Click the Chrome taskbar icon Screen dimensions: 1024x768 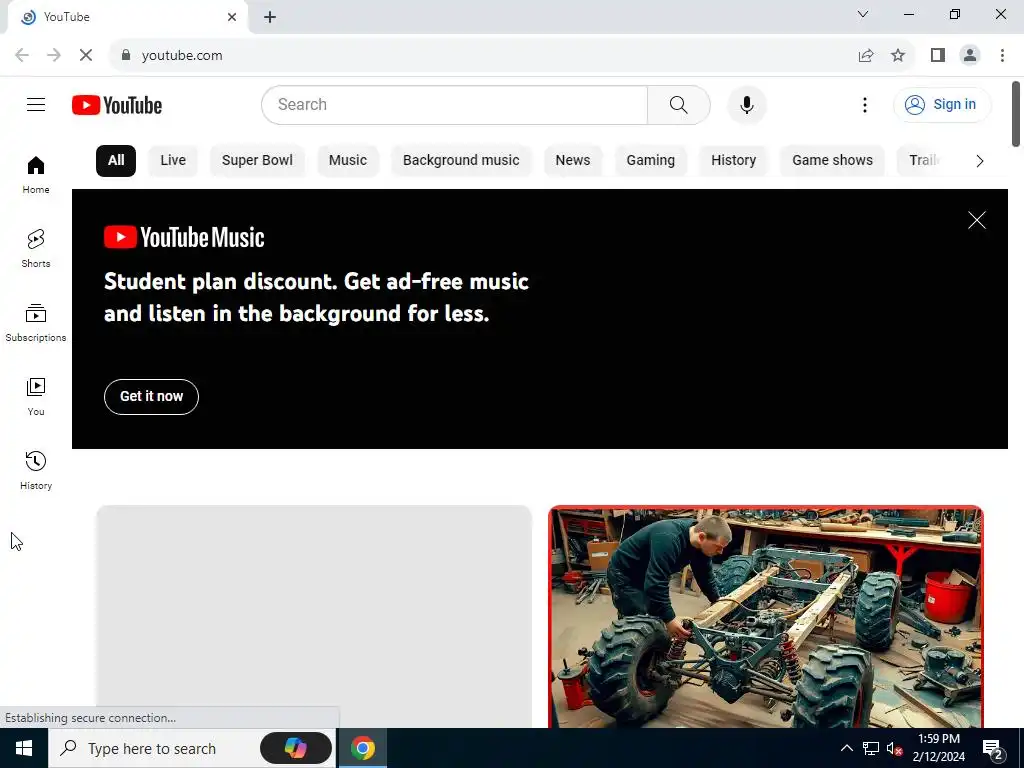[x=362, y=748]
